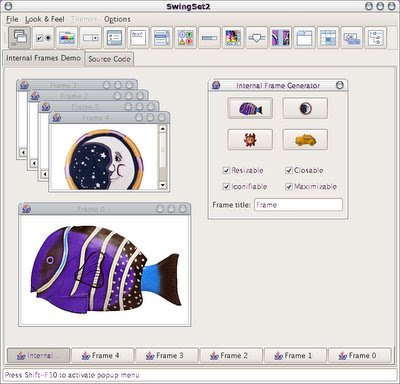
Task: Activate Frame 2 from the bottom bar
Action: pos(231,356)
